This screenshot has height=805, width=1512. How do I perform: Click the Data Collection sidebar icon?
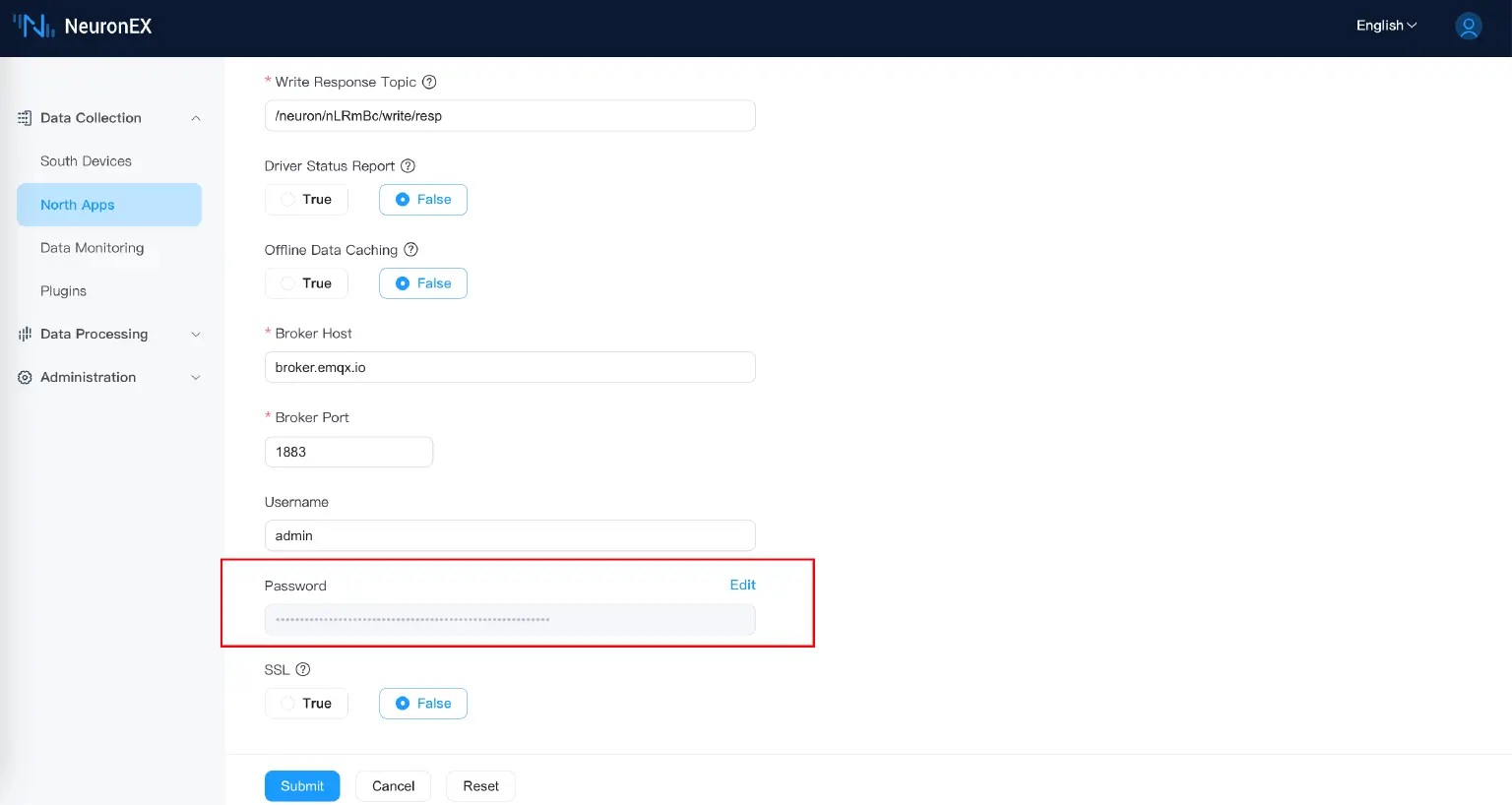[24, 117]
